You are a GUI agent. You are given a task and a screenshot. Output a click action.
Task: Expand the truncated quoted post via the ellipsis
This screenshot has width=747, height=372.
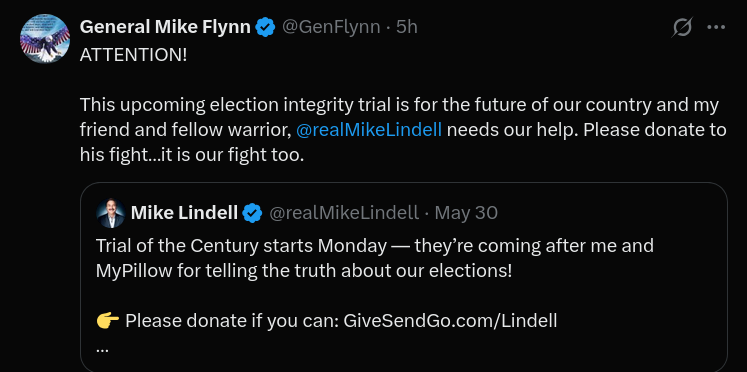102,349
